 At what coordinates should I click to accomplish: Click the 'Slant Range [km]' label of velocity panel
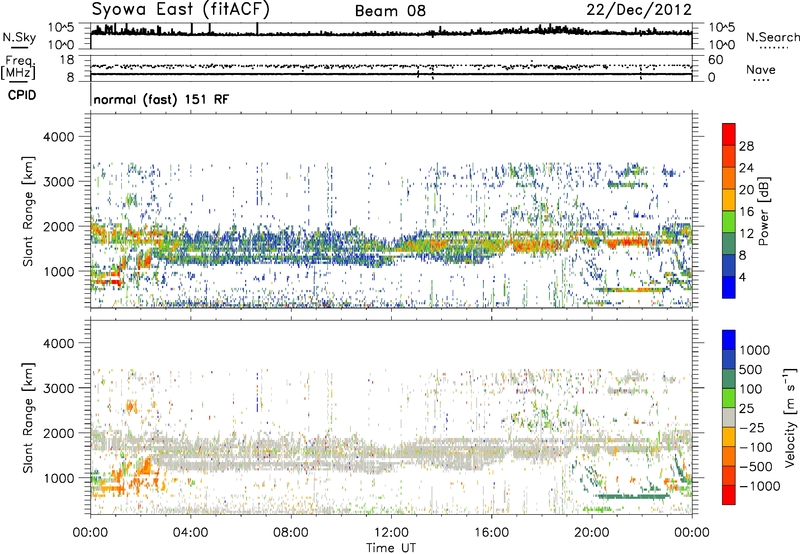pos(28,418)
